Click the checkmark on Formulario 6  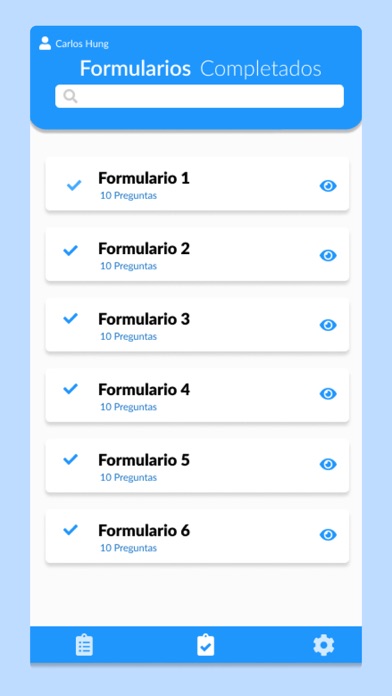71,529
